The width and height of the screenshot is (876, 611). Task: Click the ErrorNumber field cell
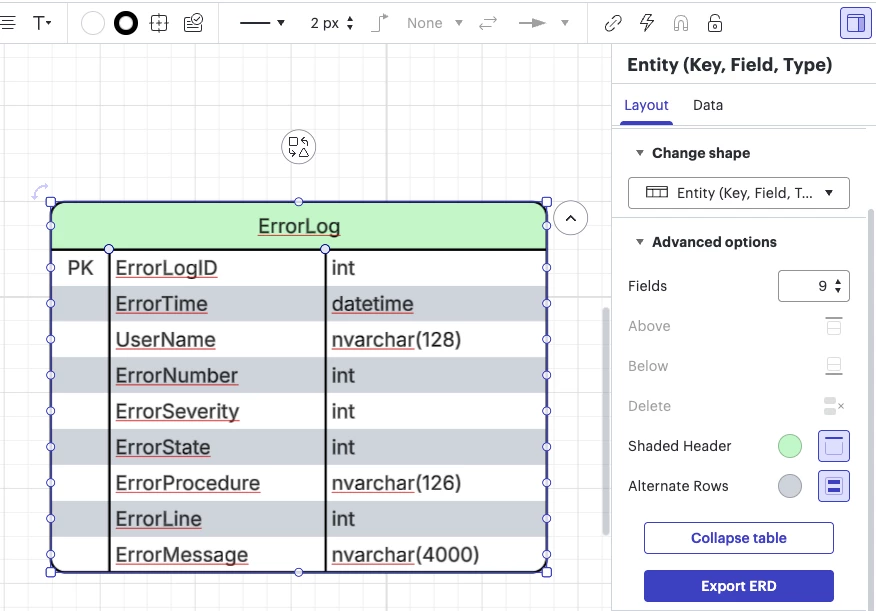click(217, 375)
